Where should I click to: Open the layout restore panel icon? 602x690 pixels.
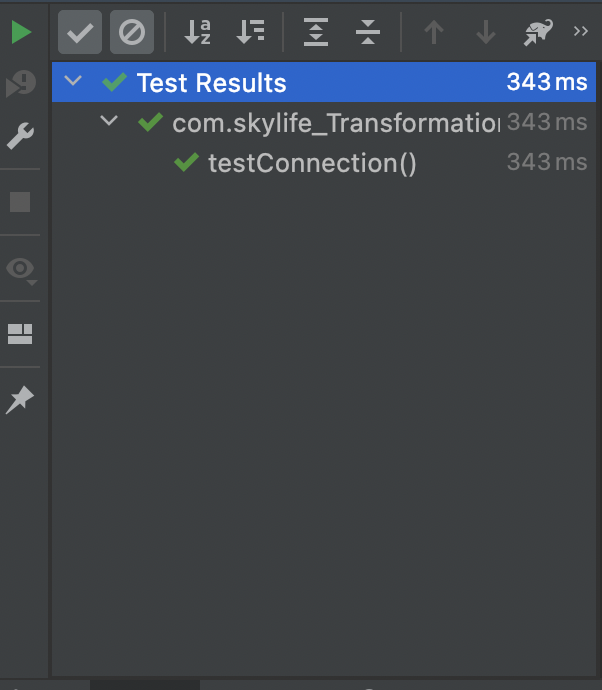pyautogui.click(x=20, y=334)
